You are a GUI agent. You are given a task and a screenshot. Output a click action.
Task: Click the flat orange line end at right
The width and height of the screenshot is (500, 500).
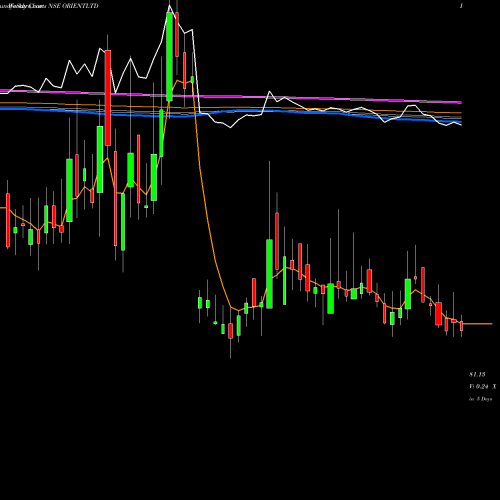pyautogui.click(x=478, y=324)
